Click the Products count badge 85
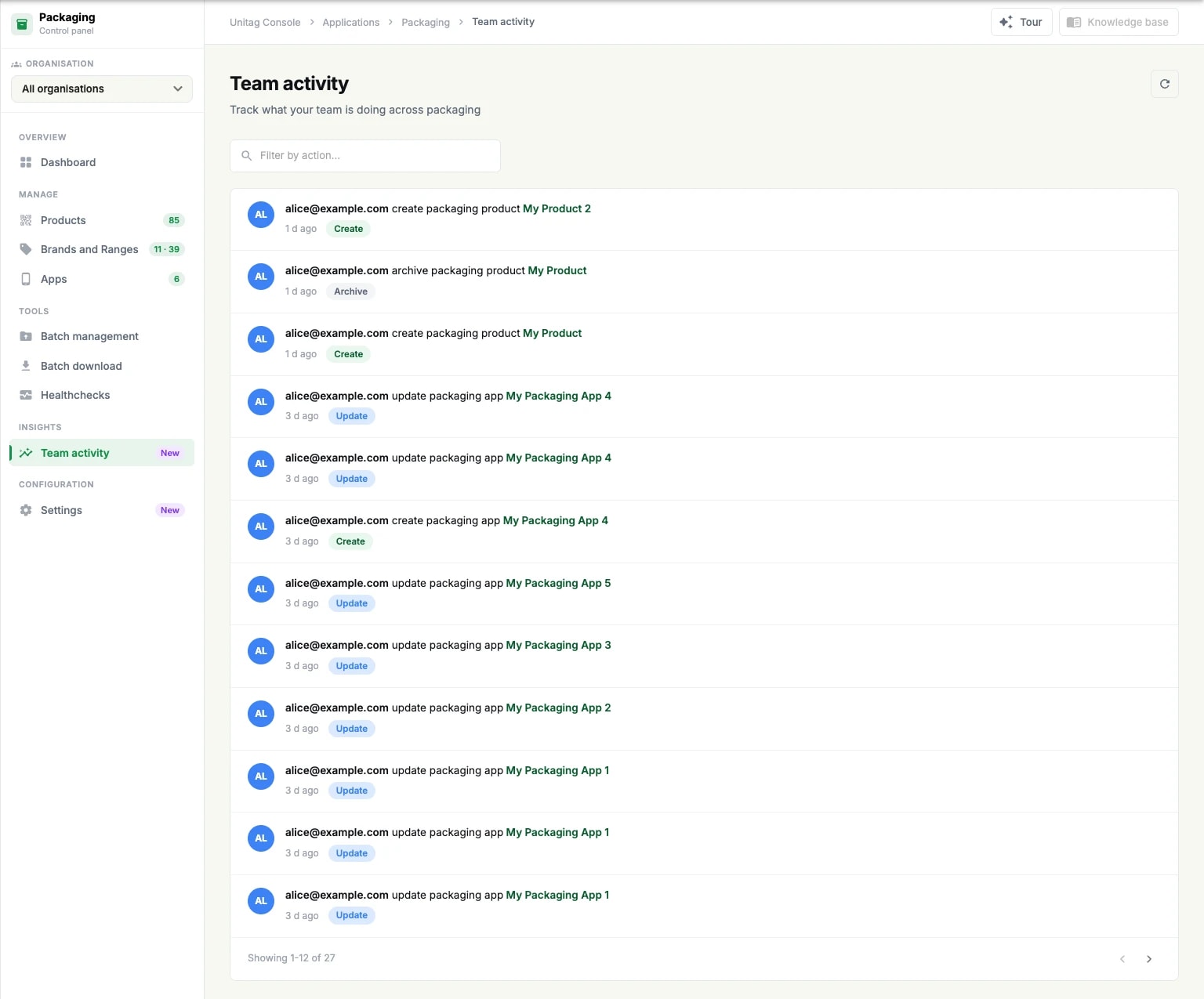1204x999 pixels. coord(174,220)
